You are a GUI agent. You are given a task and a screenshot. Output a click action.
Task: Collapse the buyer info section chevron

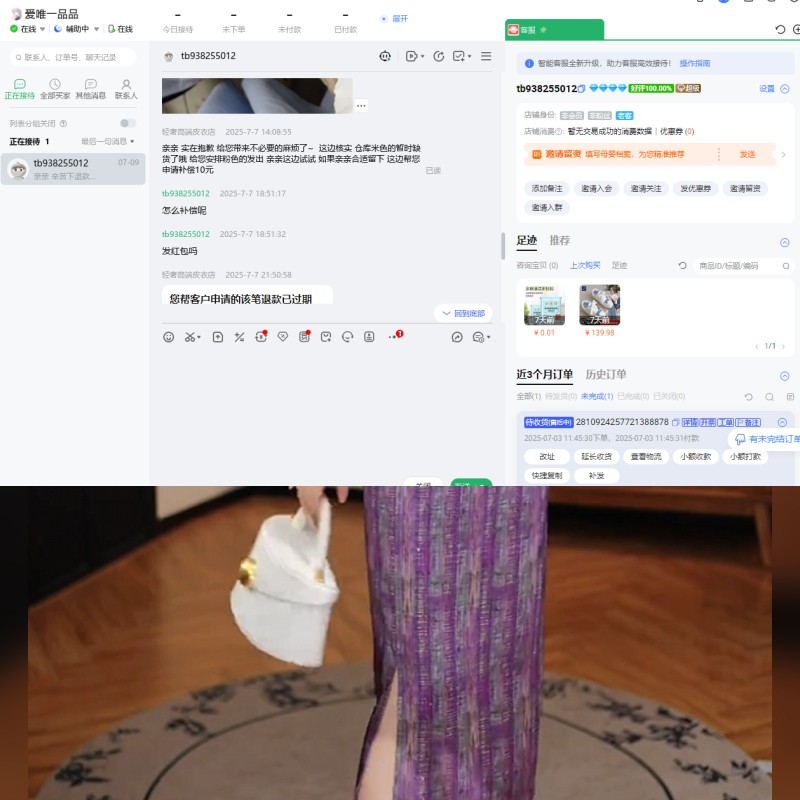[x=785, y=89]
